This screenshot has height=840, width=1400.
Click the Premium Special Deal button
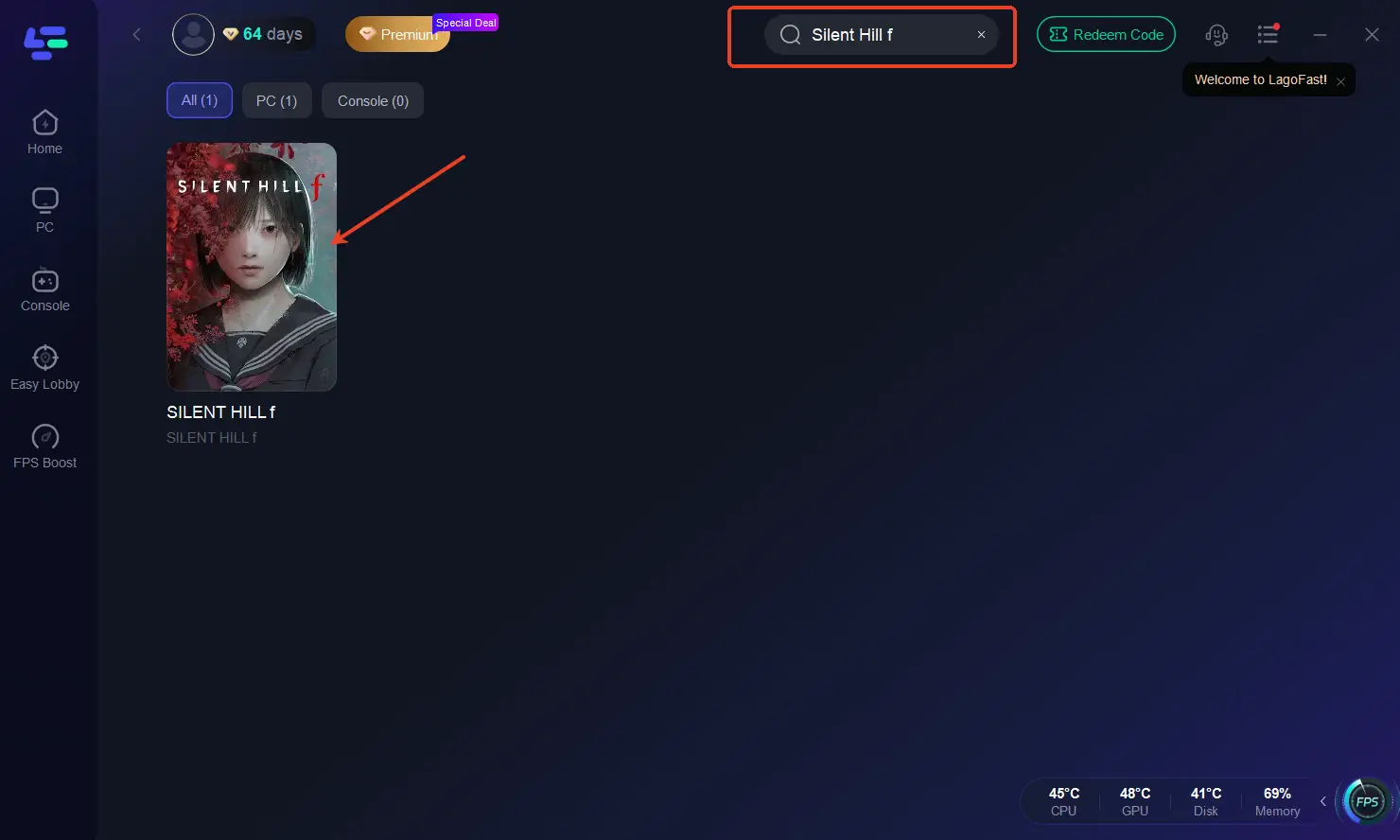(x=399, y=35)
